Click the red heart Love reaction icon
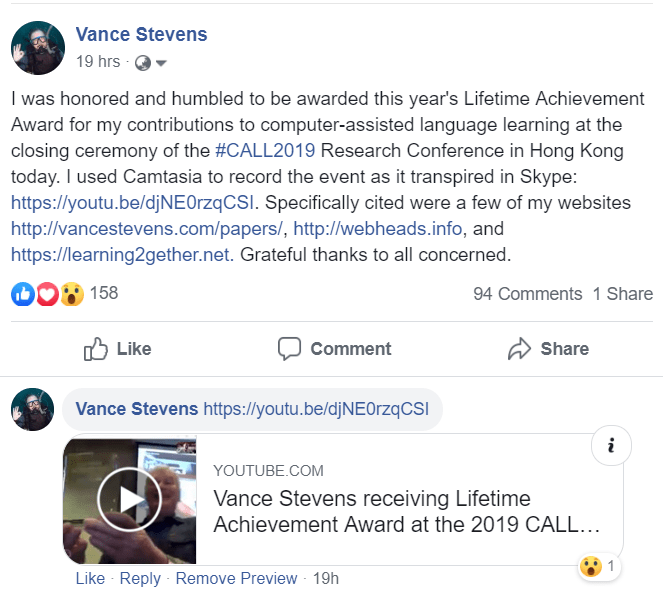The width and height of the screenshot is (663, 592). (47, 294)
